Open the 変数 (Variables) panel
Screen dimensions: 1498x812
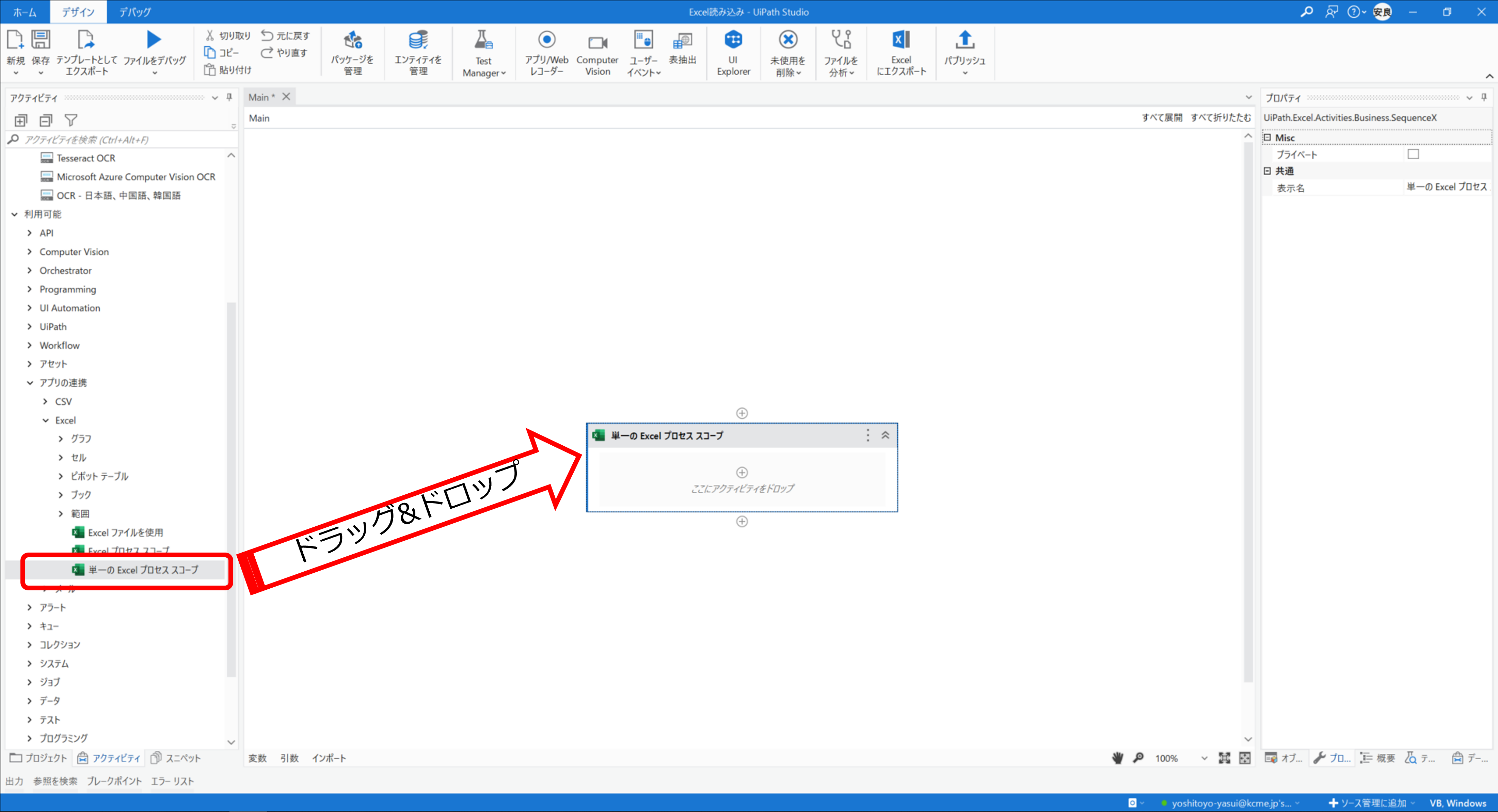tap(258, 758)
